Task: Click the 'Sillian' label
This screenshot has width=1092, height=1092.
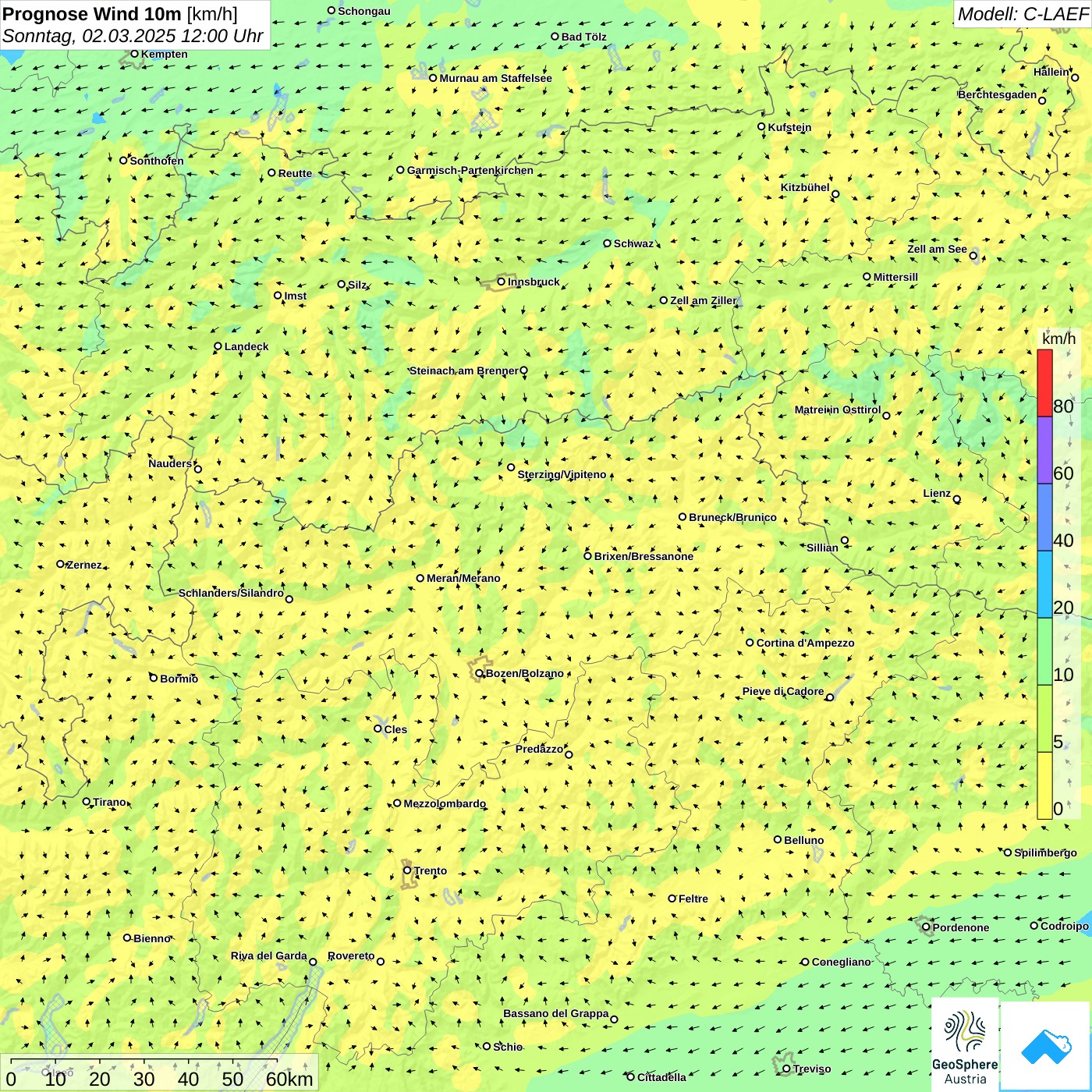Action: click(822, 548)
